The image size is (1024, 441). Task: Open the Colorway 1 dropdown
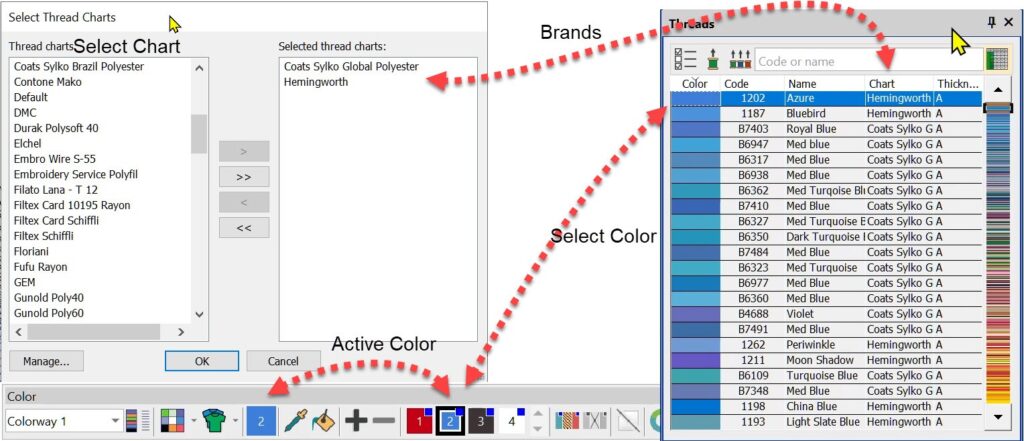(116, 421)
